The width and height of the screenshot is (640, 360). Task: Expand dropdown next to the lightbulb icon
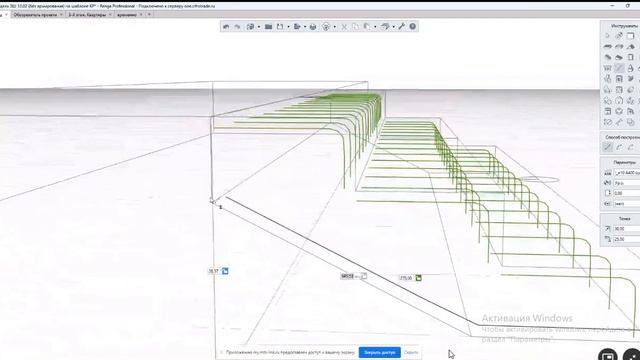(x=334, y=27)
